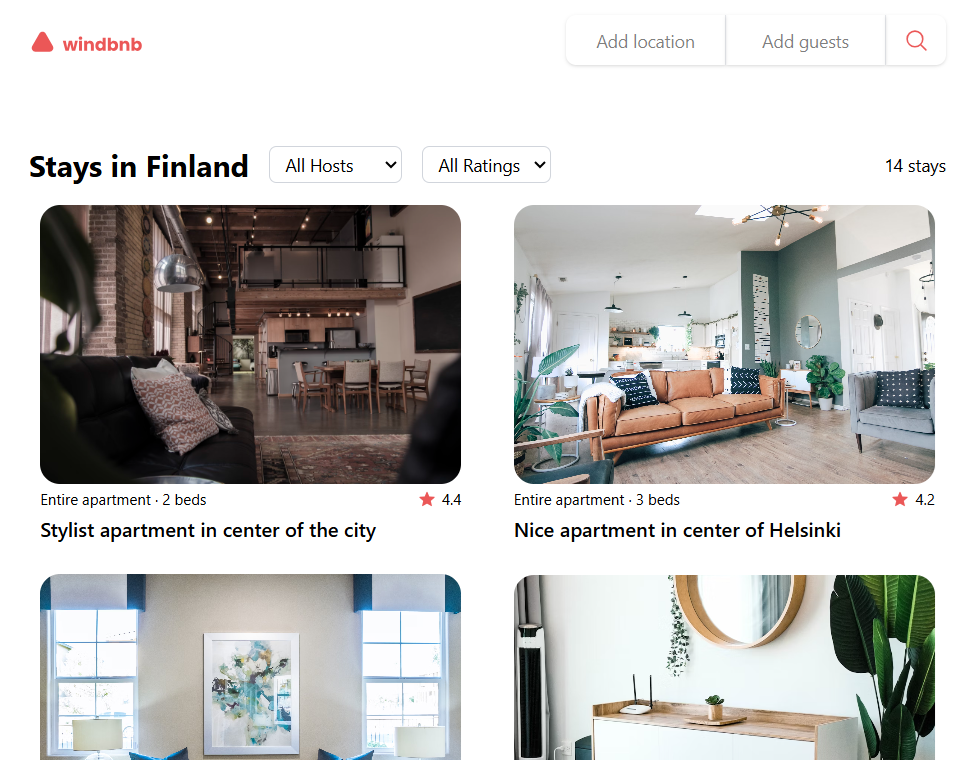
Task: Select the orange sofa living room photo
Action: point(724,344)
